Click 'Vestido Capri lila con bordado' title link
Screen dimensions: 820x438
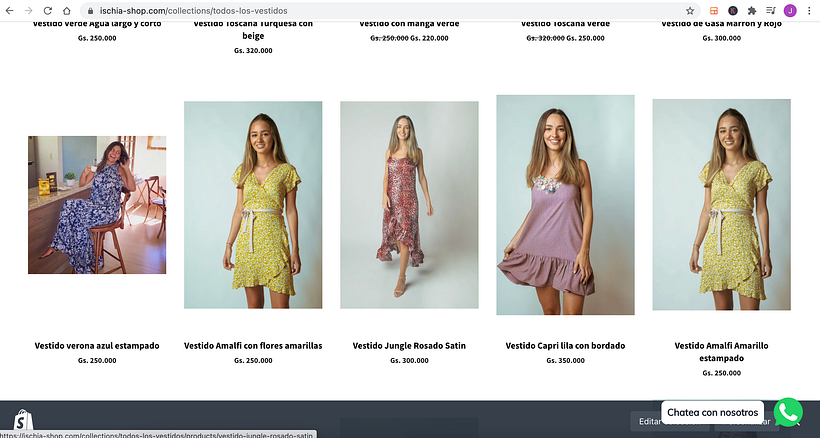point(565,346)
